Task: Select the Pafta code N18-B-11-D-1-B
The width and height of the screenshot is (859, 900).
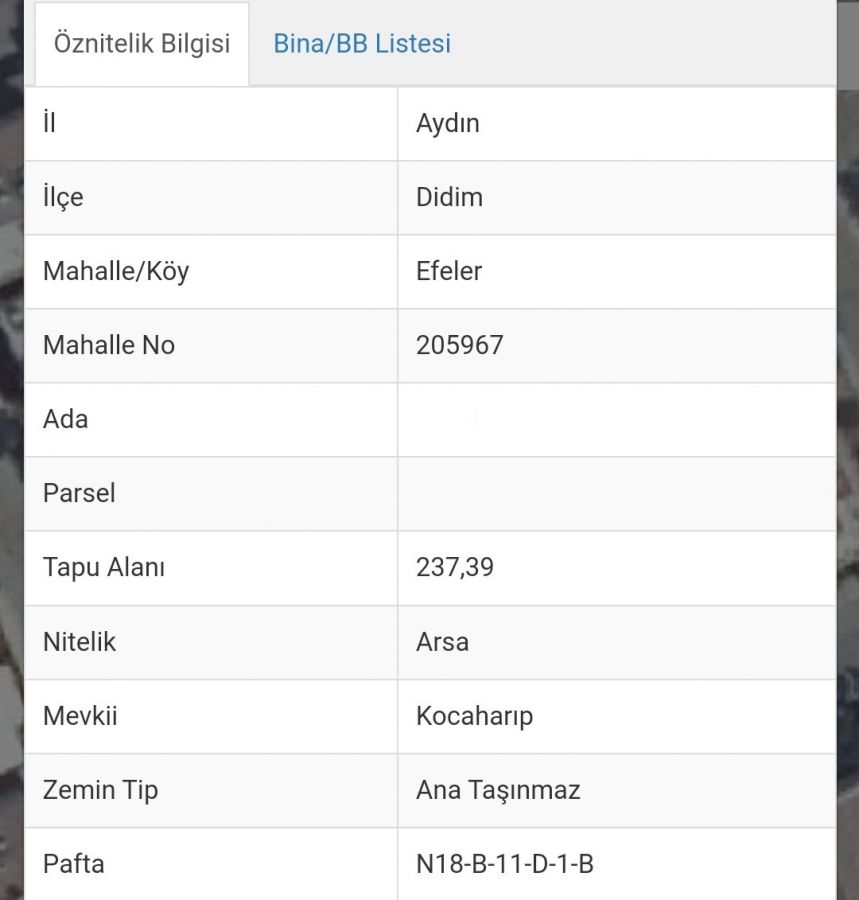Action: [505, 864]
